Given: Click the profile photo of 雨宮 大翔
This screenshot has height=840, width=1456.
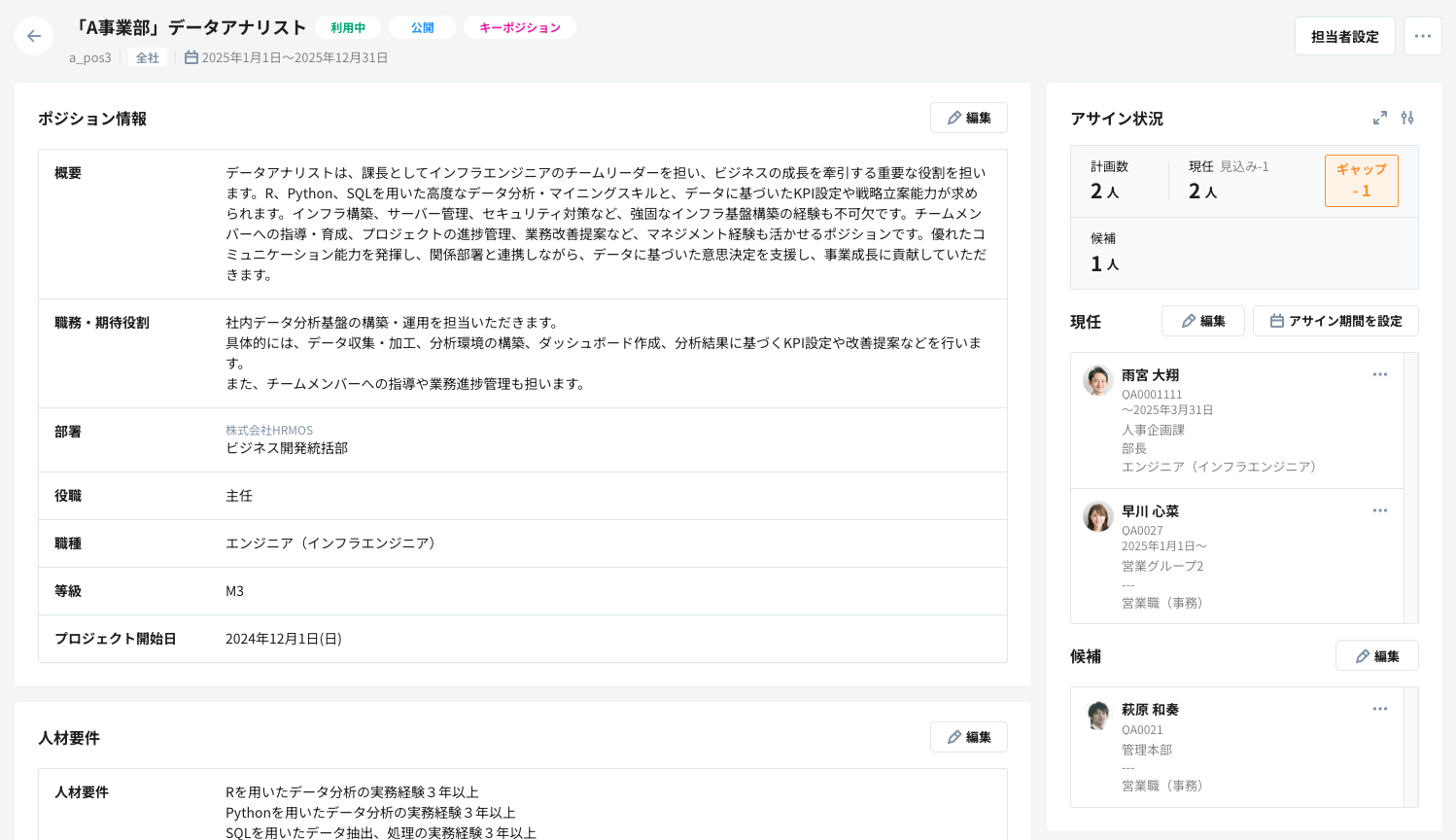Looking at the screenshot, I should 1096,381.
